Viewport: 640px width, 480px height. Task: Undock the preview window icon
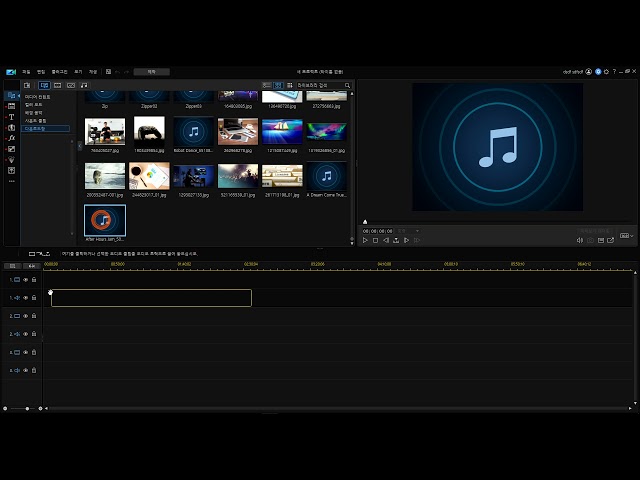pos(611,240)
